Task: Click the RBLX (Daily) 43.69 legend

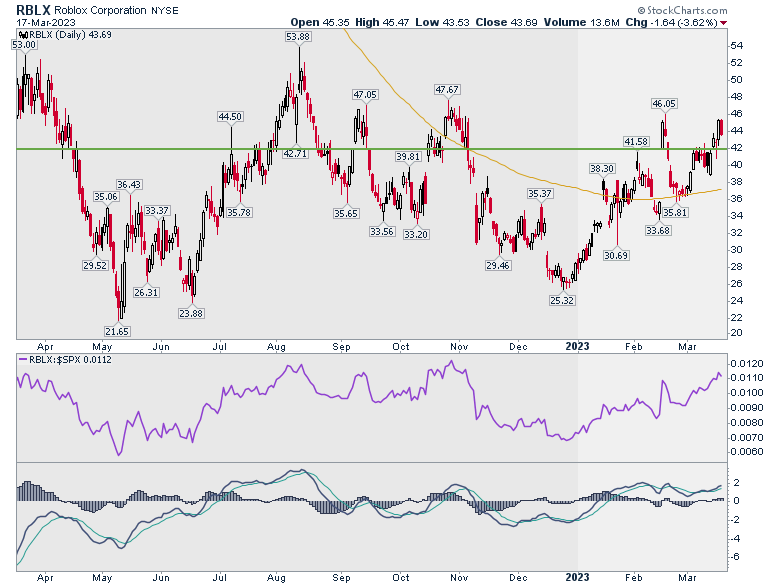Action: pos(70,35)
